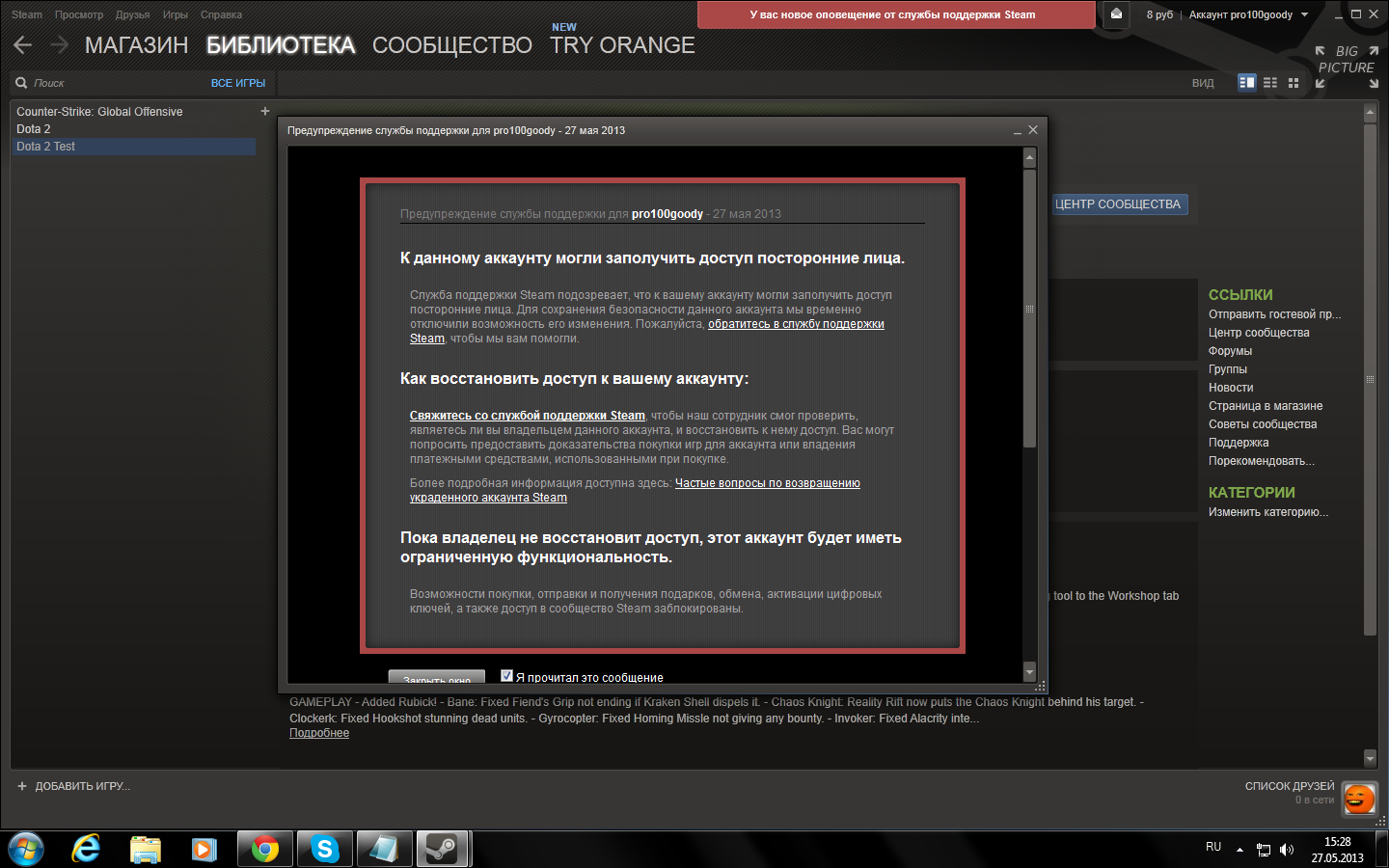Open 'Страница в магазине' link
The height and width of the screenshot is (868, 1389).
coord(1266,406)
